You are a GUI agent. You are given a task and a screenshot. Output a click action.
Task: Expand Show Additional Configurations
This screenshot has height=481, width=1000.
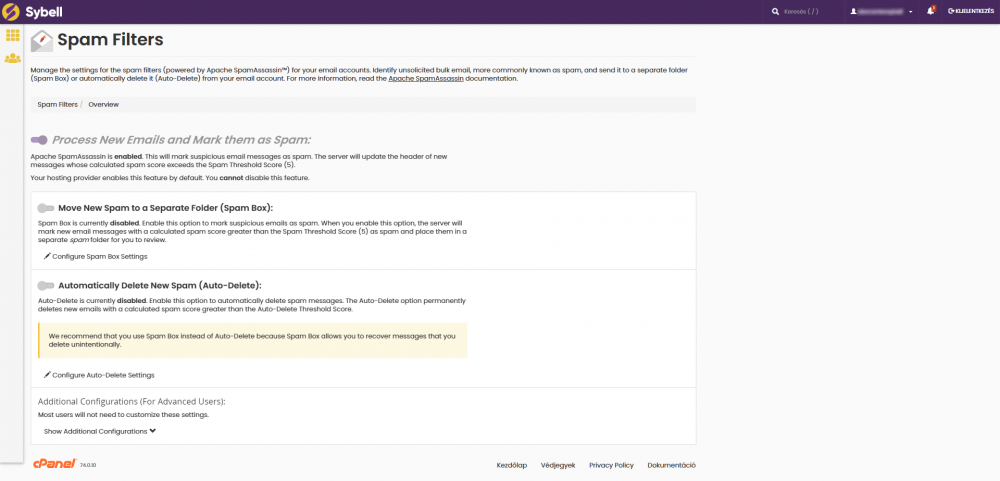(x=100, y=431)
